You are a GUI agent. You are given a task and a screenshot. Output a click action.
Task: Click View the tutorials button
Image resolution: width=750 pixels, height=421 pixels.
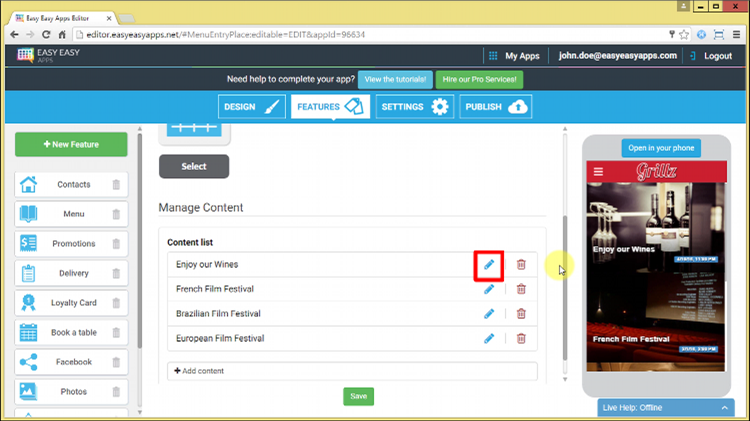[x=396, y=79]
